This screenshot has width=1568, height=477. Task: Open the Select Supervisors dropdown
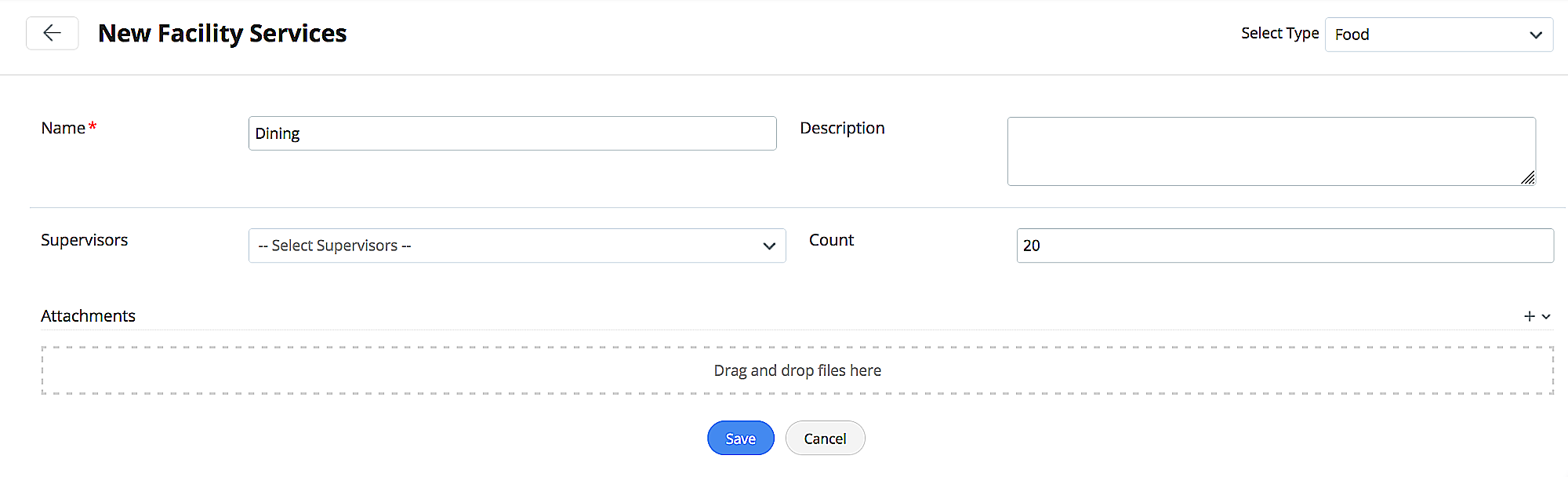517,246
